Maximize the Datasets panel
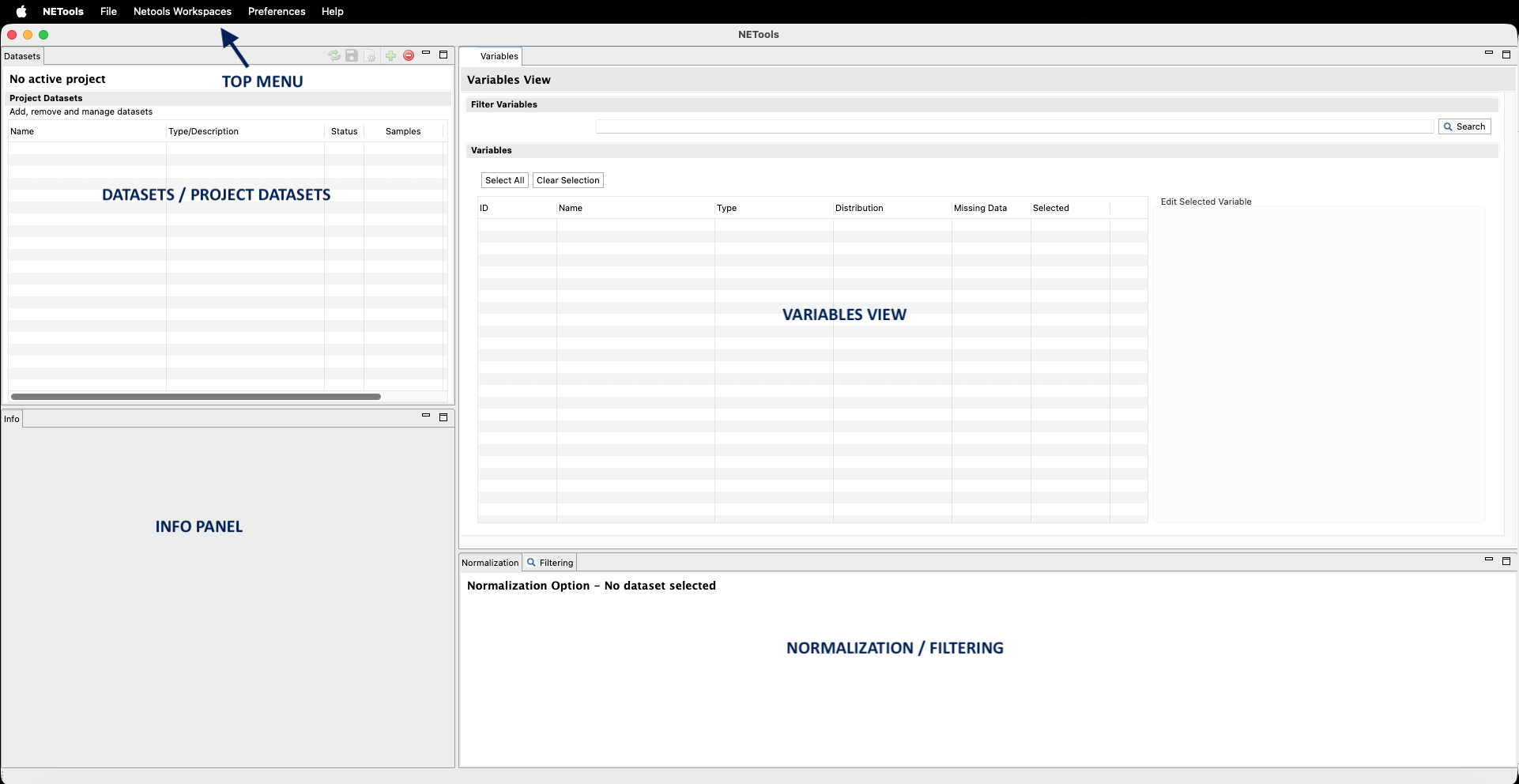Image resolution: width=1519 pixels, height=784 pixels. (443, 55)
